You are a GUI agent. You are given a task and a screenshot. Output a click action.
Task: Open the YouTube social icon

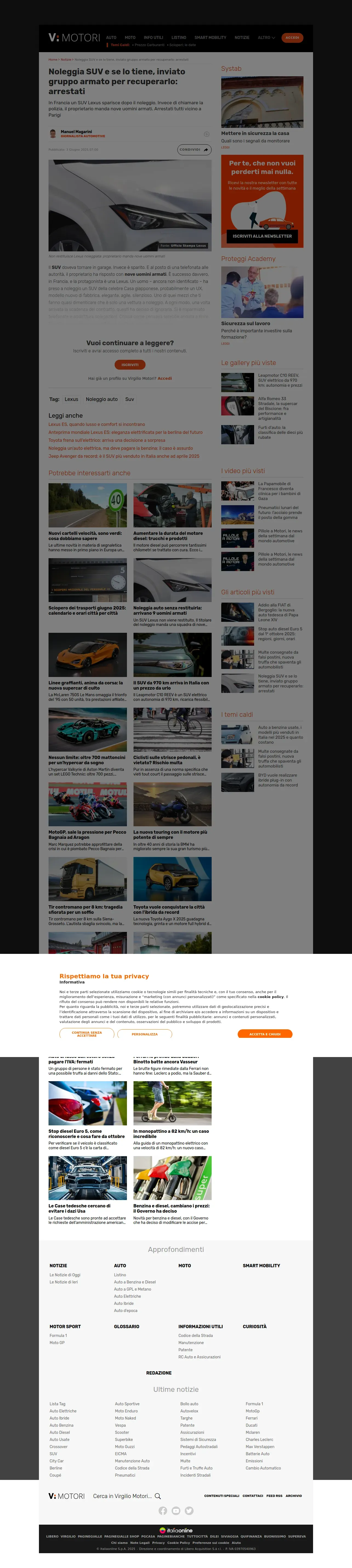[176, 1510]
